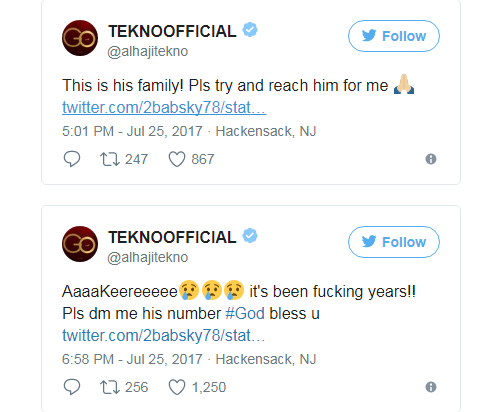The width and height of the screenshot is (478, 412).
Task: View first tweet's TEKNOOFFICIAL profile avatar
Action: pos(80,38)
